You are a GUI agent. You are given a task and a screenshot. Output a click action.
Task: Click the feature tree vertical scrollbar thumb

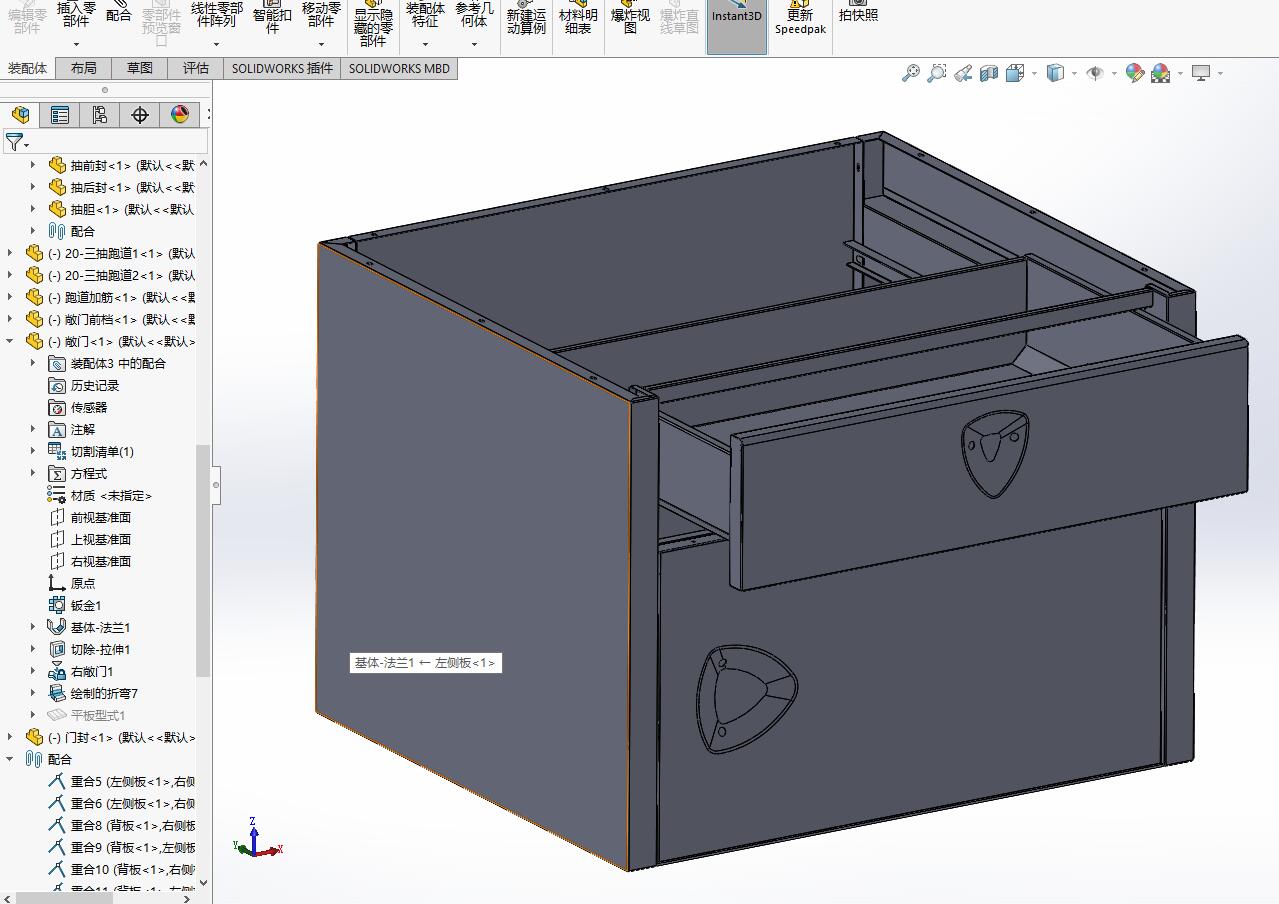[203, 560]
